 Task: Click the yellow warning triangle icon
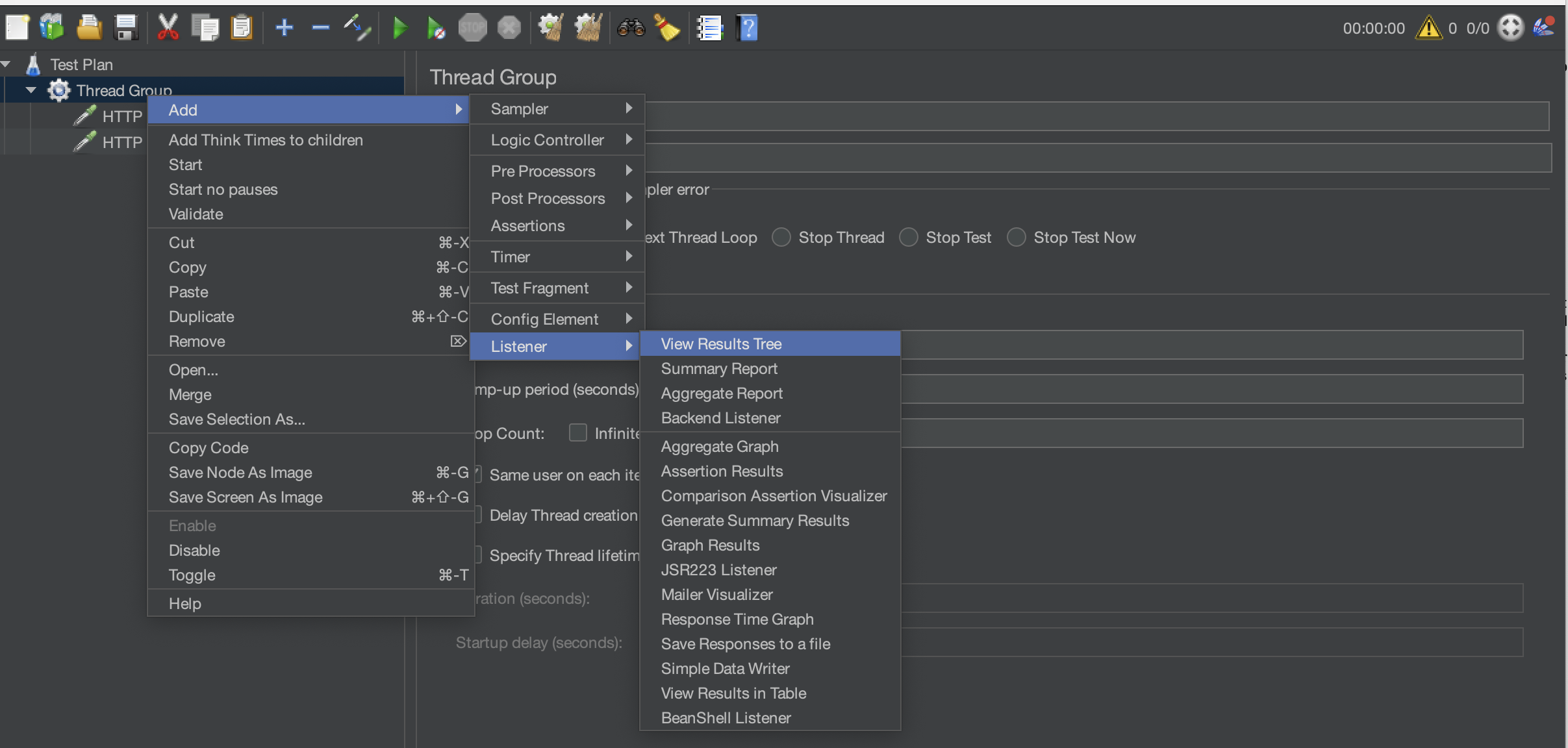1428,28
